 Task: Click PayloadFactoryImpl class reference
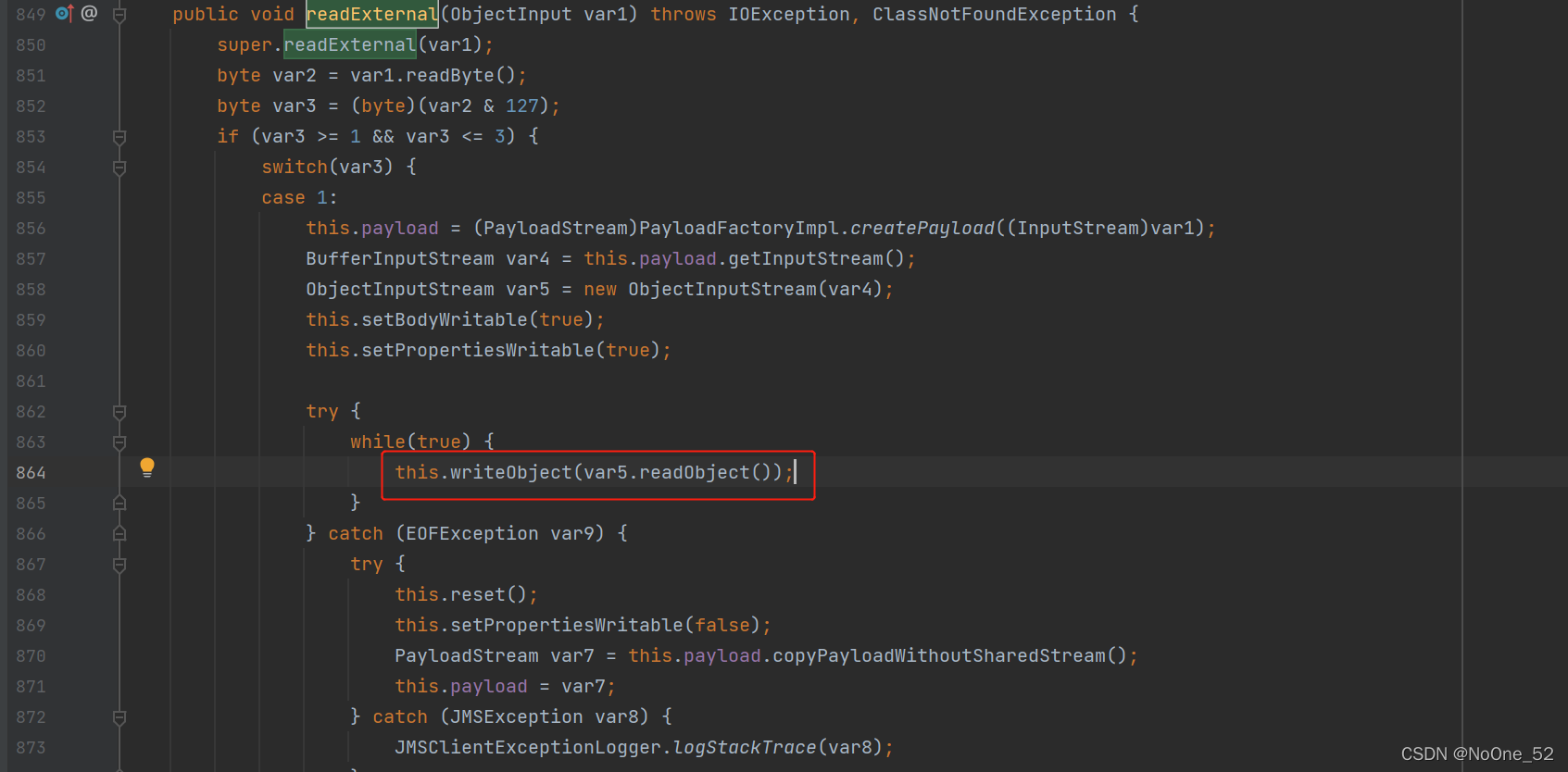point(739,228)
